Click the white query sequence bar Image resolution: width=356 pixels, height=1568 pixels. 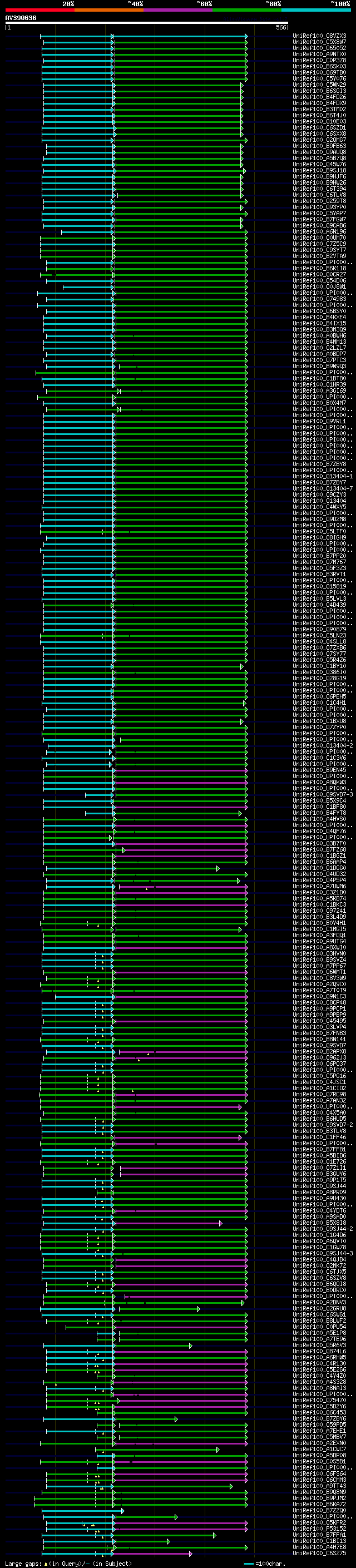click(147, 23)
